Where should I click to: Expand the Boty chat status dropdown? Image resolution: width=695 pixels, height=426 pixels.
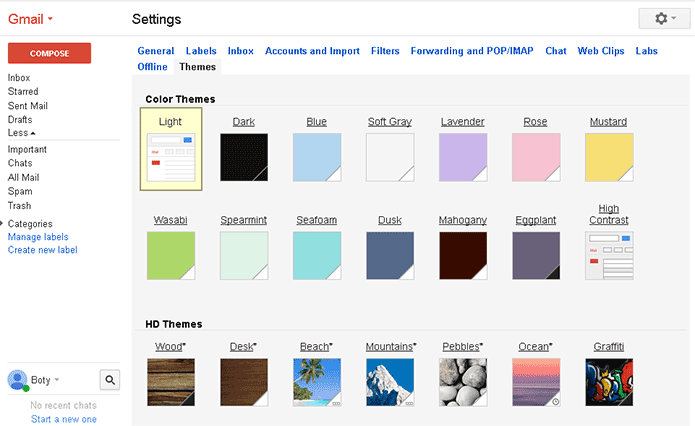pyautogui.click(x=56, y=380)
